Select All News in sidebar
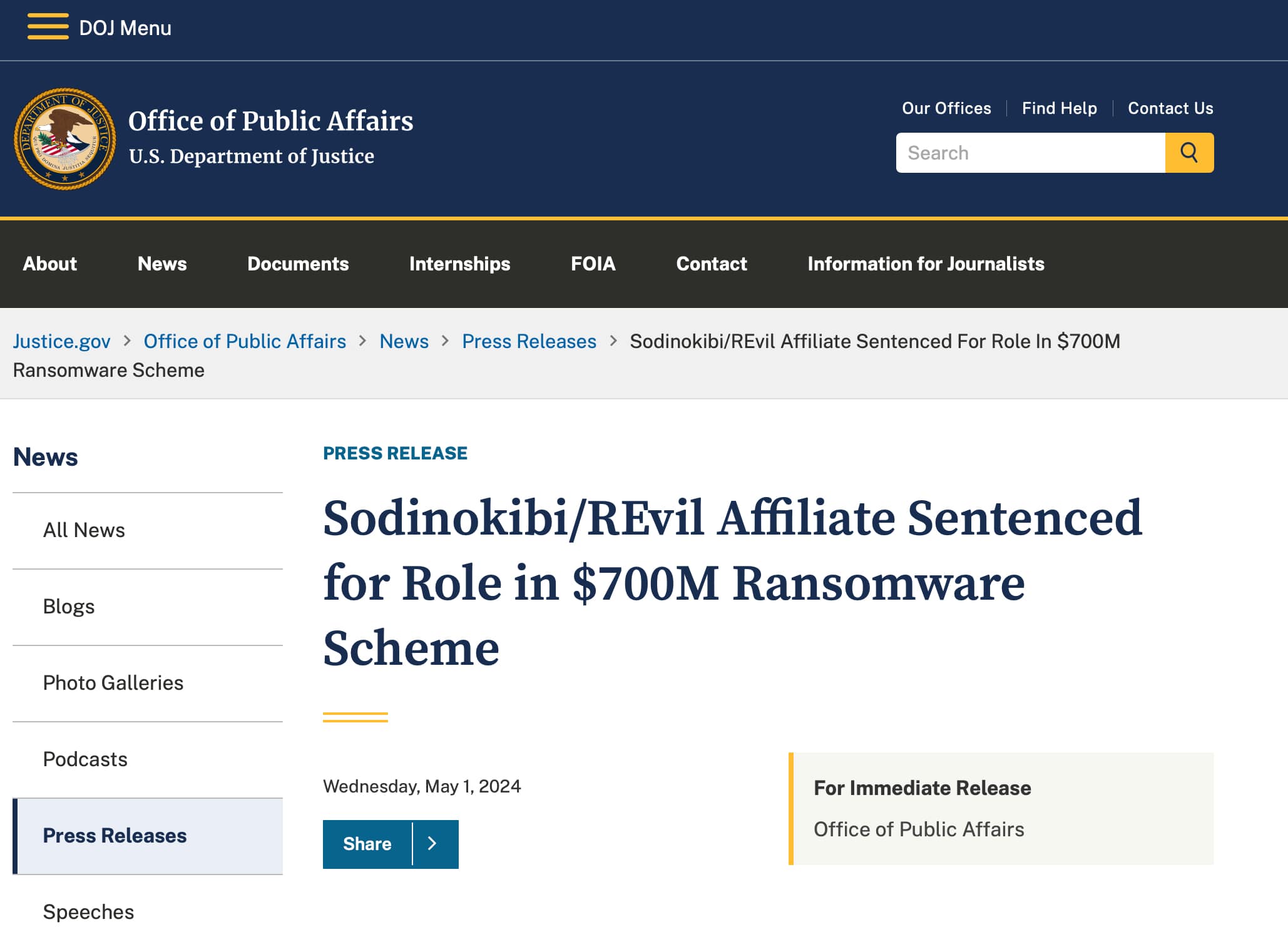Image resolution: width=1288 pixels, height=944 pixels. click(x=148, y=530)
